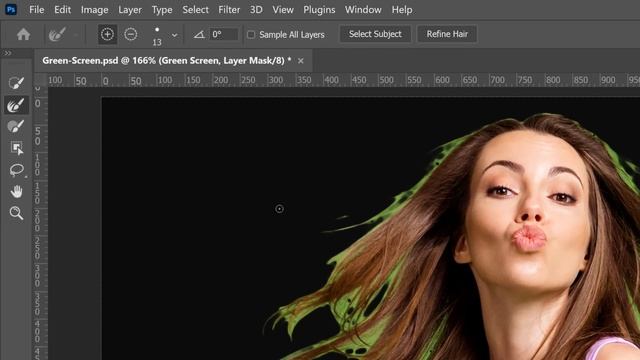
Task: Open the Type menu
Action: (x=162, y=10)
